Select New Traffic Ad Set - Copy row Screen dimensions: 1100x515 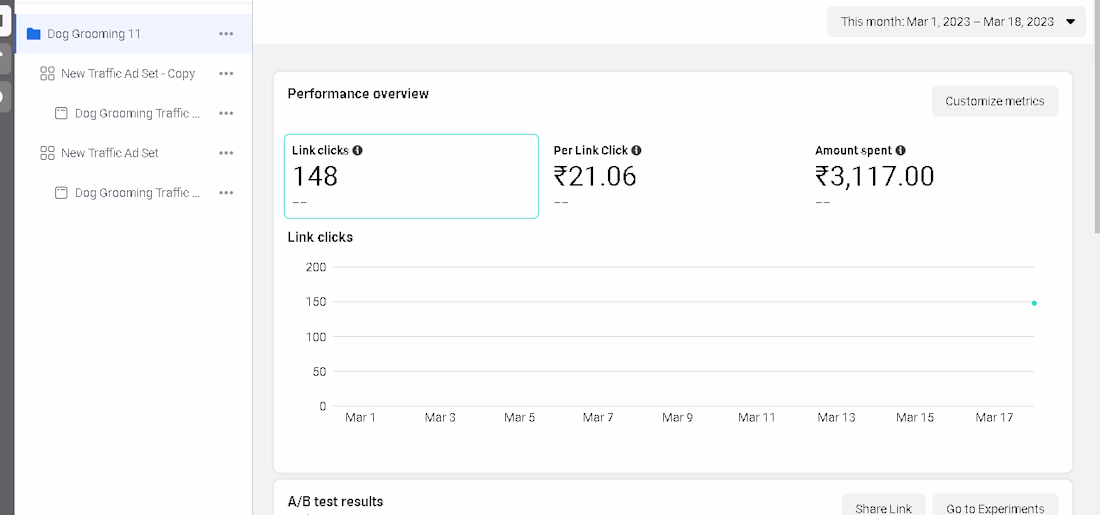(133, 74)
